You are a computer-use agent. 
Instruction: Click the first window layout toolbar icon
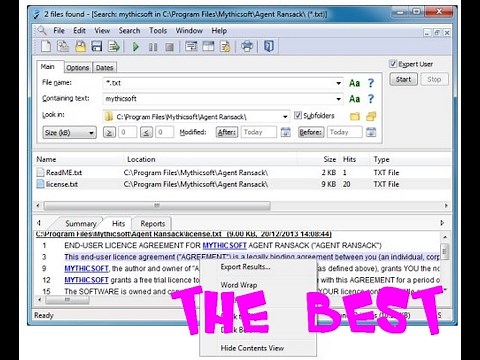pyautogui.click(x=191, y=46)
